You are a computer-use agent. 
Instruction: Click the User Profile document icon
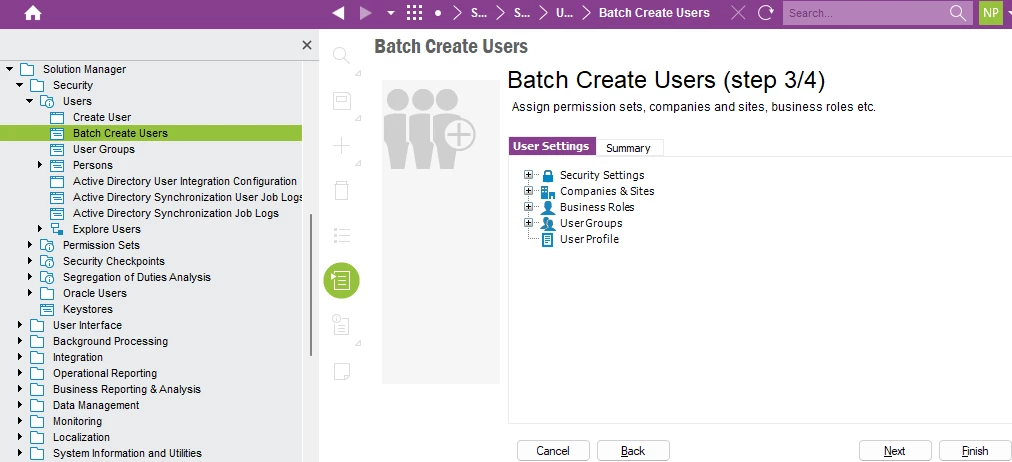point(547,239)
